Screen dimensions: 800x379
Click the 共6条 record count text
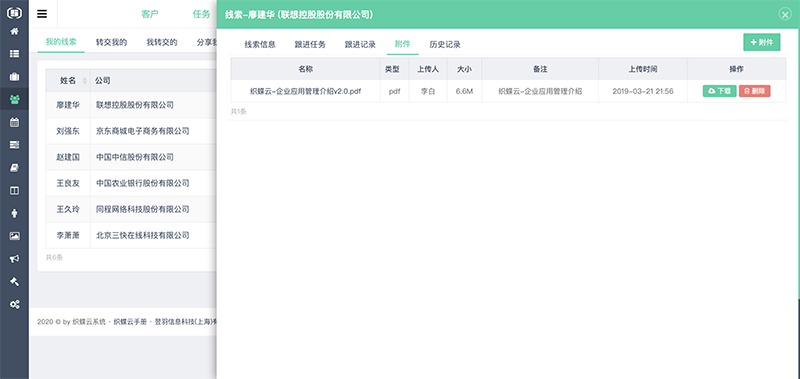coord(54,258)
